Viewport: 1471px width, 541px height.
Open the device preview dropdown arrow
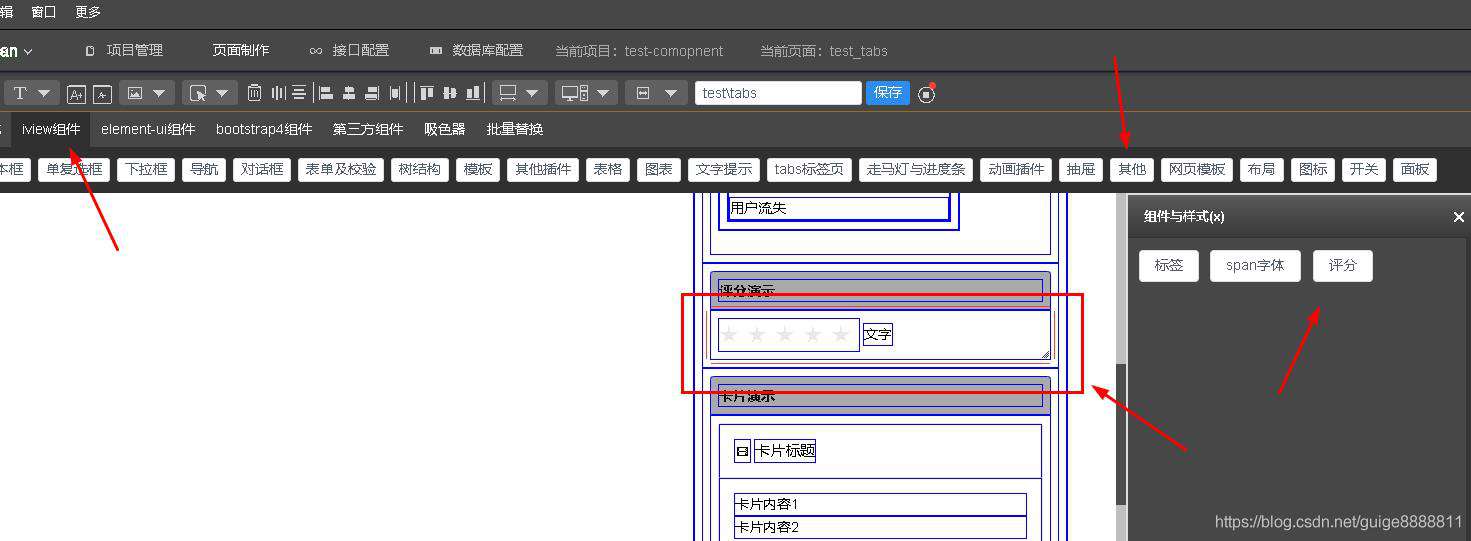click(x=603, y=93)
